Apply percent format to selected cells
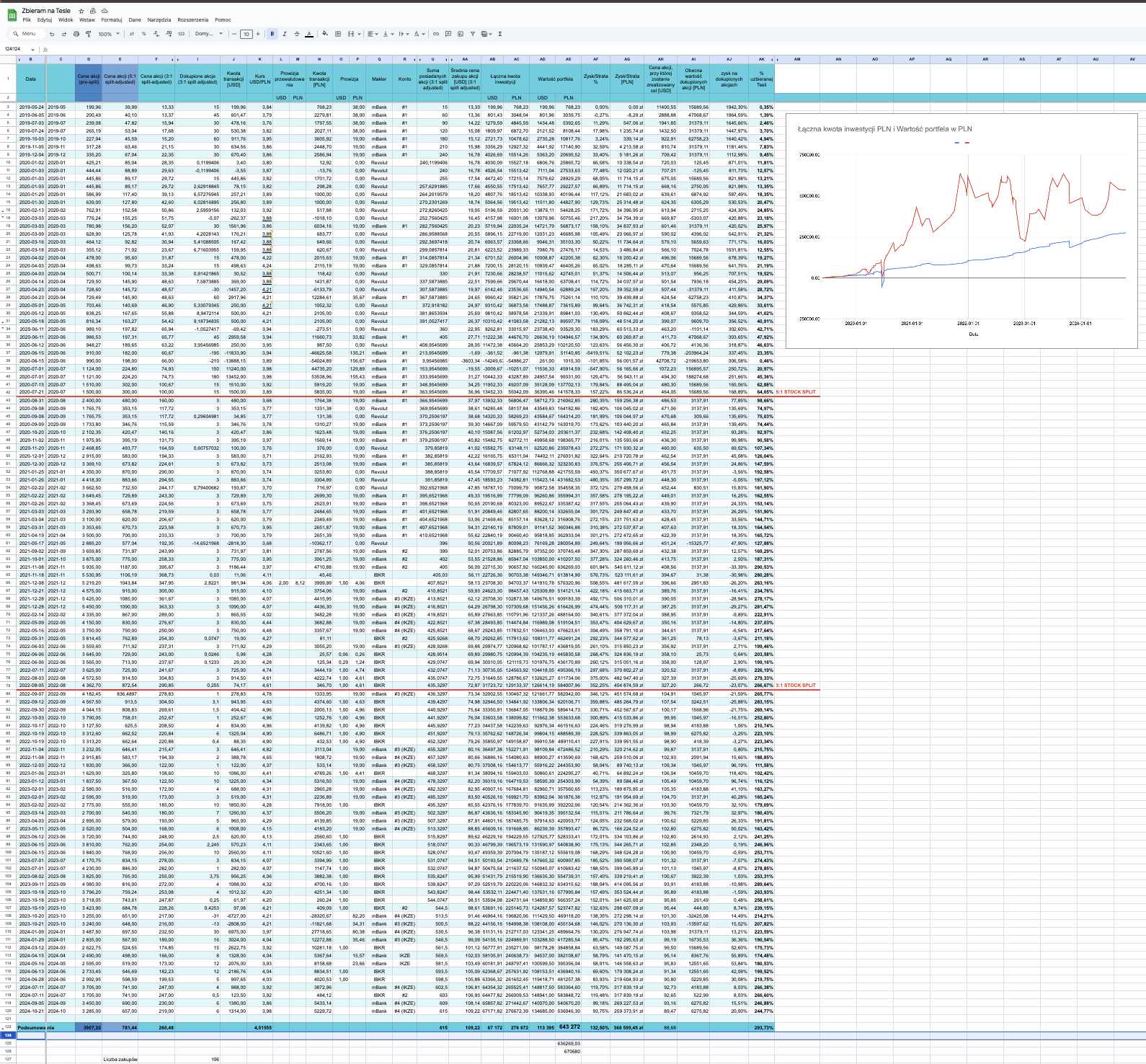This screenshot has width=1146, height=1064. [144, 34]
